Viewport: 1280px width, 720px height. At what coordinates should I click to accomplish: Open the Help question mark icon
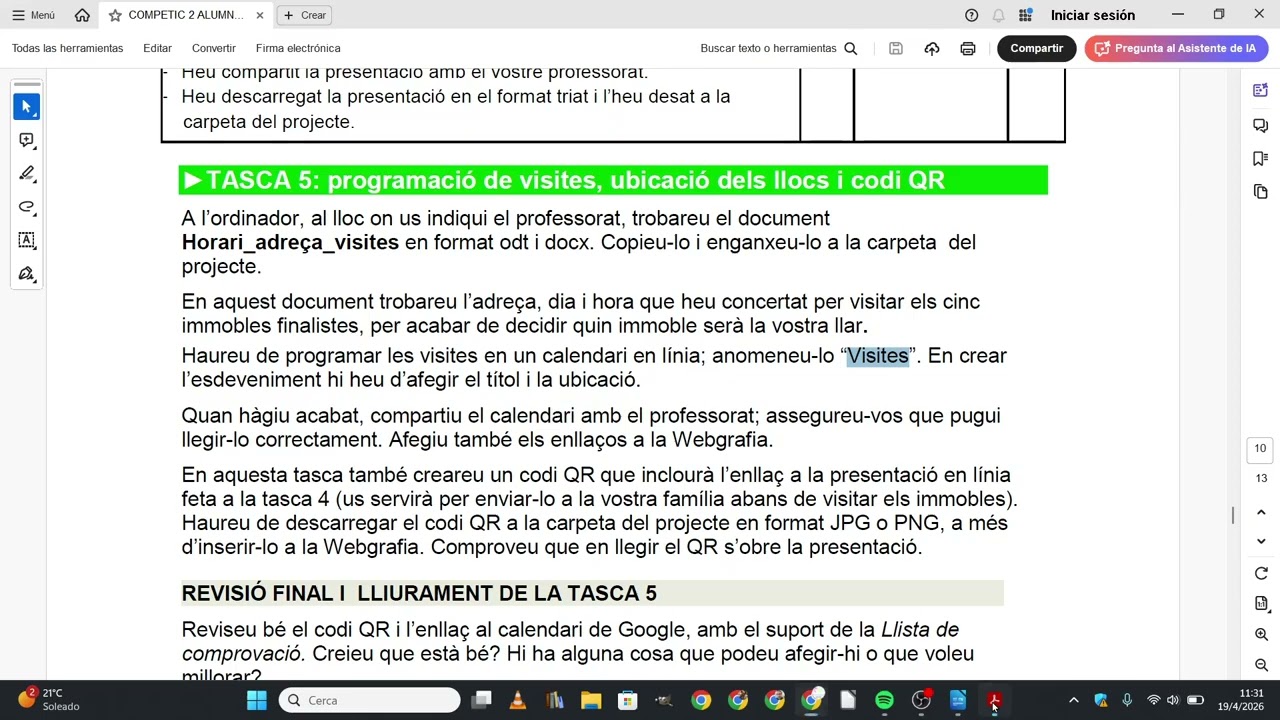point(971,15)
